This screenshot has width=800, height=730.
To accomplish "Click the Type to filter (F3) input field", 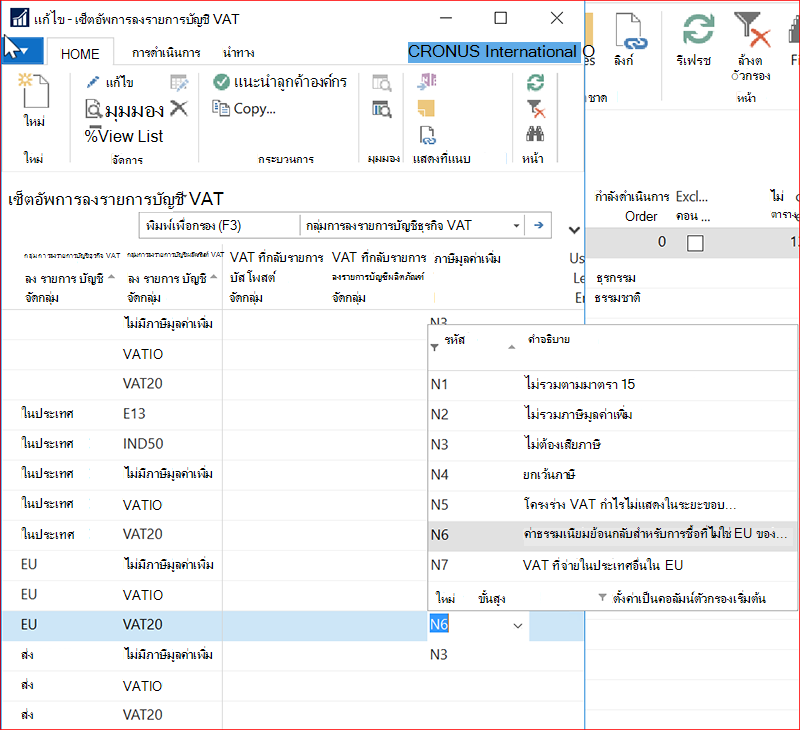I will point(219,225).
